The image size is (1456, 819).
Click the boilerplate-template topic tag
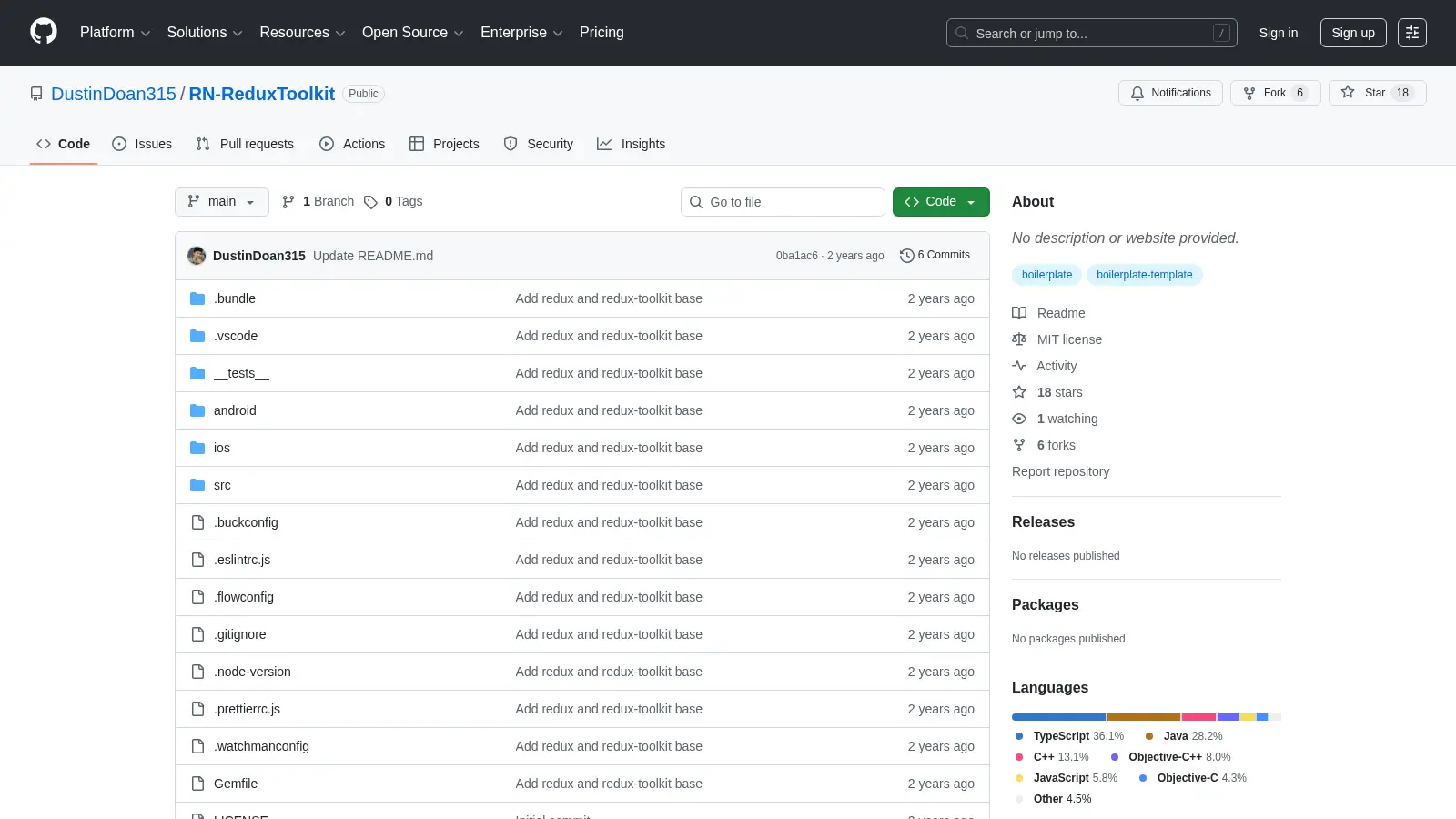pyautogui.click(x=1144, y=275)
